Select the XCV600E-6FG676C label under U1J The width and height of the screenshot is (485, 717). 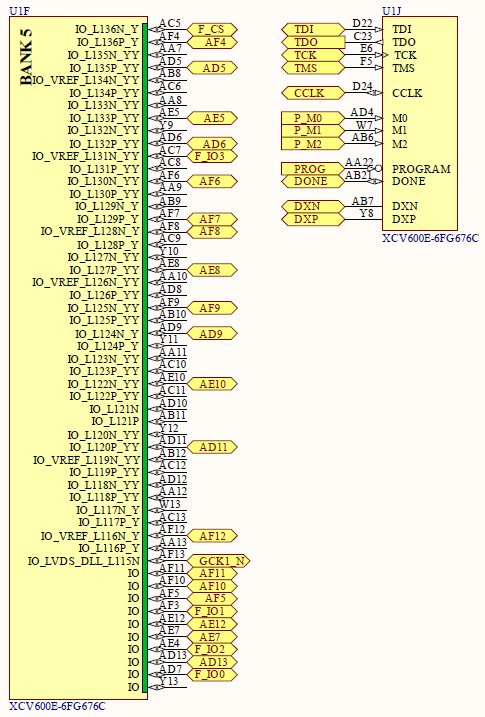coord(430,238)
